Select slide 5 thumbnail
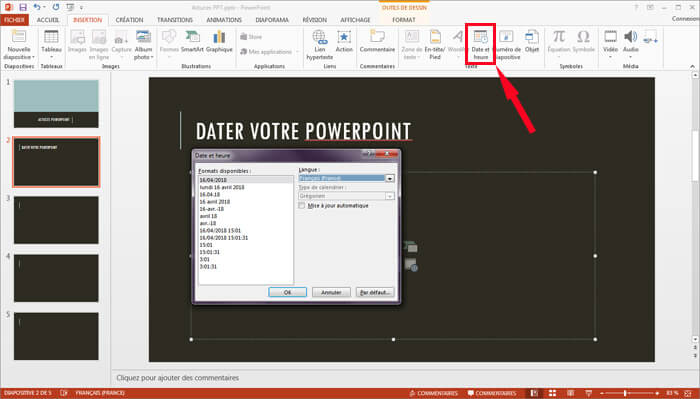Viewport: 700px width, 399px height. pos(56,336)
